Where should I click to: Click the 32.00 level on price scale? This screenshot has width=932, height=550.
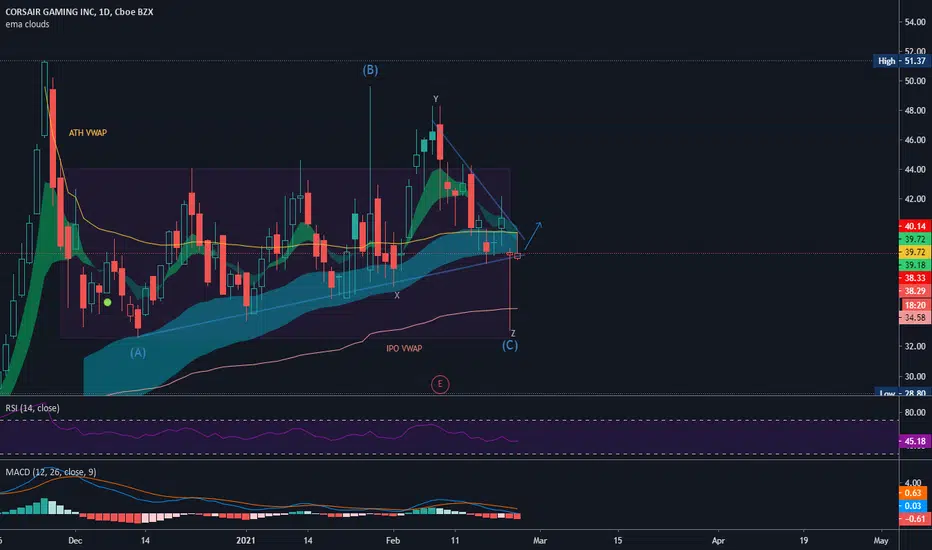[915, 347]
